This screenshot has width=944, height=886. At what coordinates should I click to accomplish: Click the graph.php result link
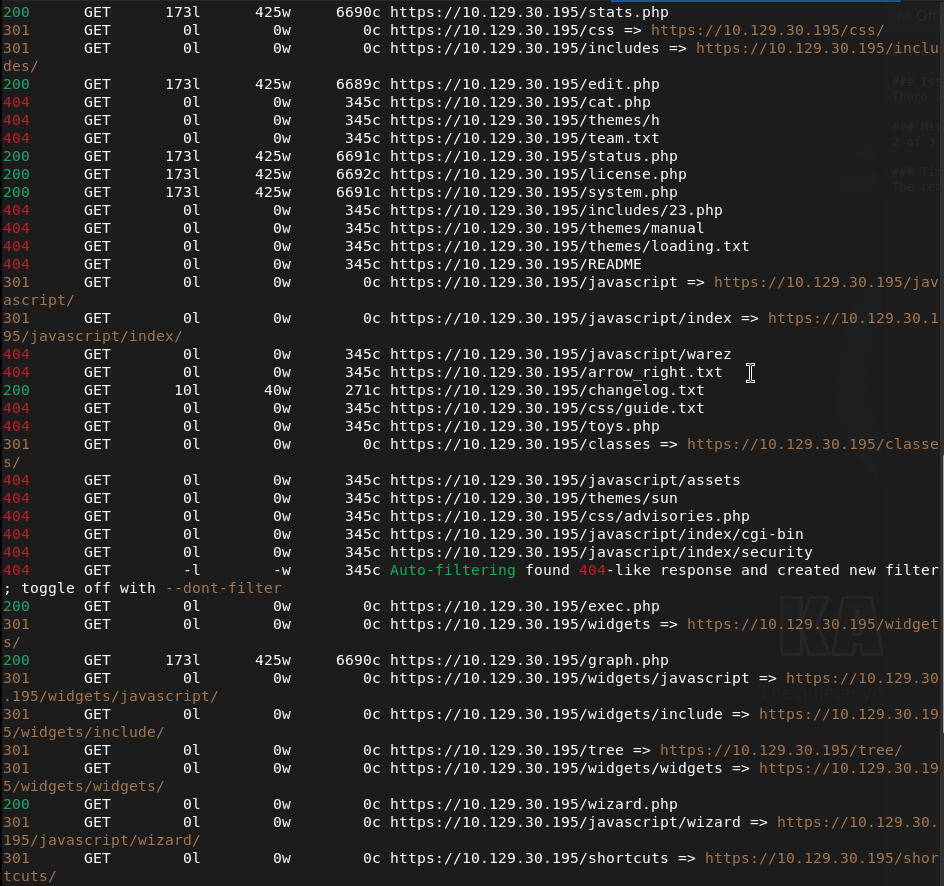pos(529,660)
